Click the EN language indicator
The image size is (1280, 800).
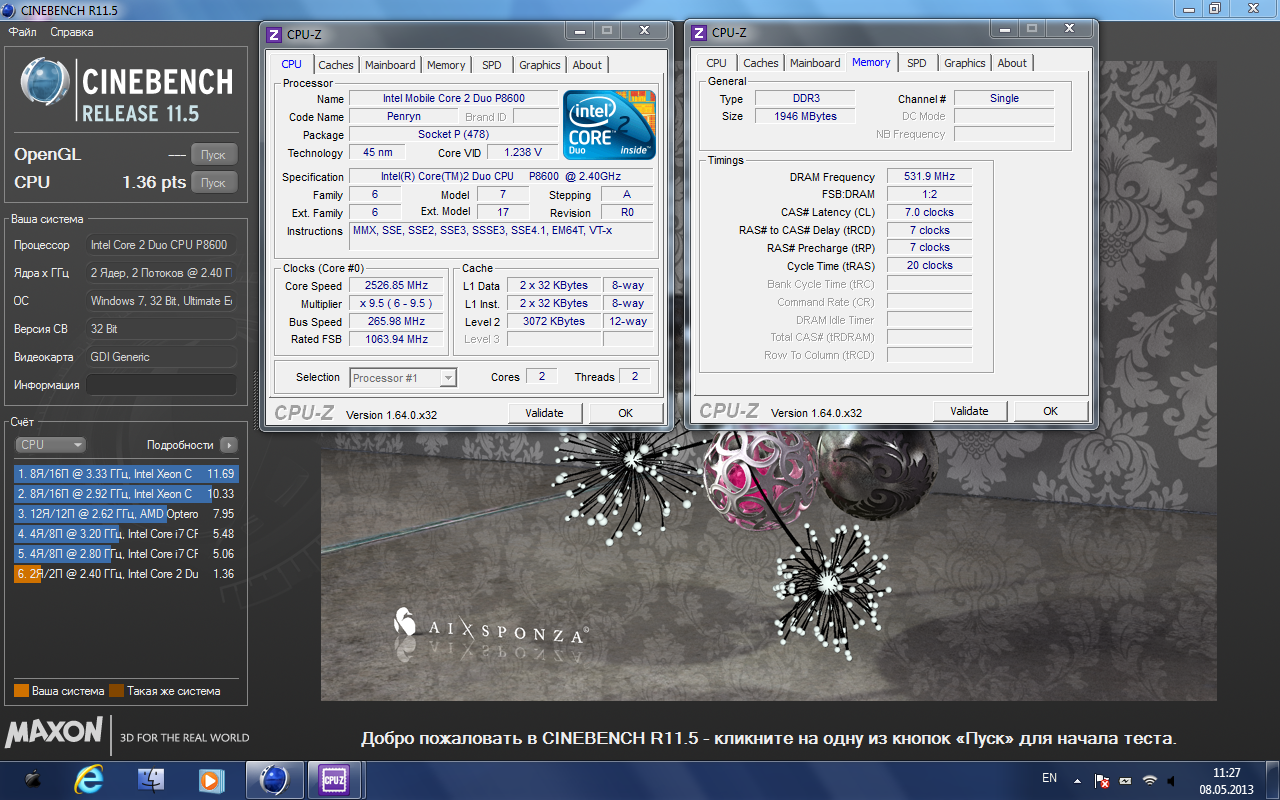pyautogui.click(x=1049, y=778)
